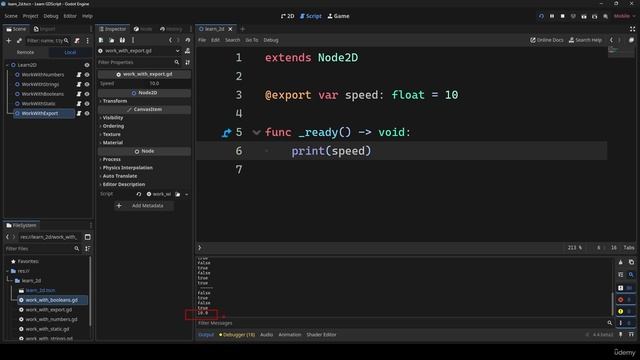This screenshot has width=640, height=360.
Task: Toggle warning messages filter in Output
Action: tap(625, 311)
